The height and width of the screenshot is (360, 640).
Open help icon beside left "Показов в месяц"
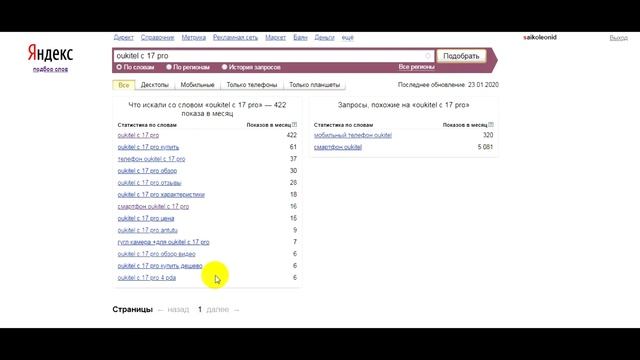coord(294,125)
